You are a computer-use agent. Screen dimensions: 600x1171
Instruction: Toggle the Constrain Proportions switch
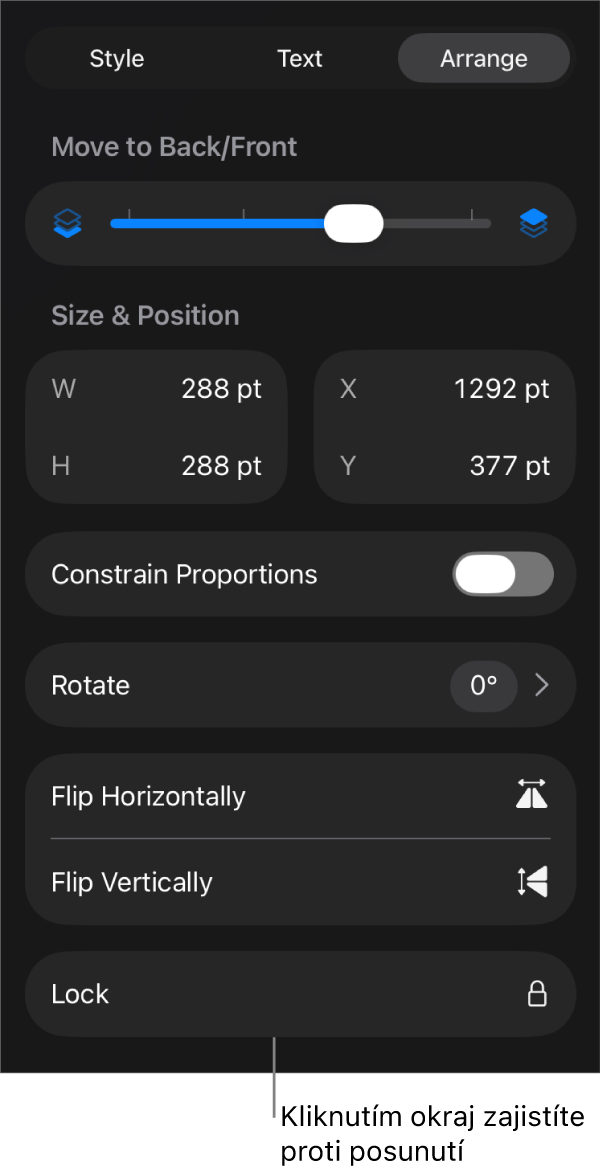click(502, 574)
